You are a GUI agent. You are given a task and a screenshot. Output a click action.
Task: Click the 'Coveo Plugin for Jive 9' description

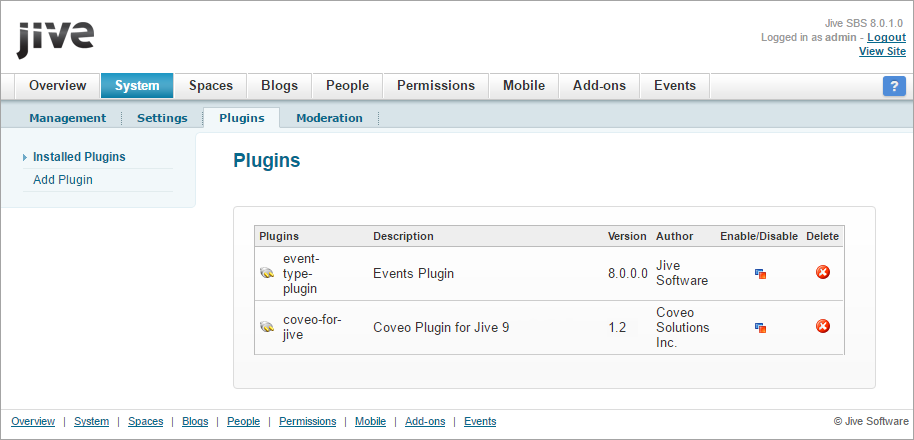[441, 328]
